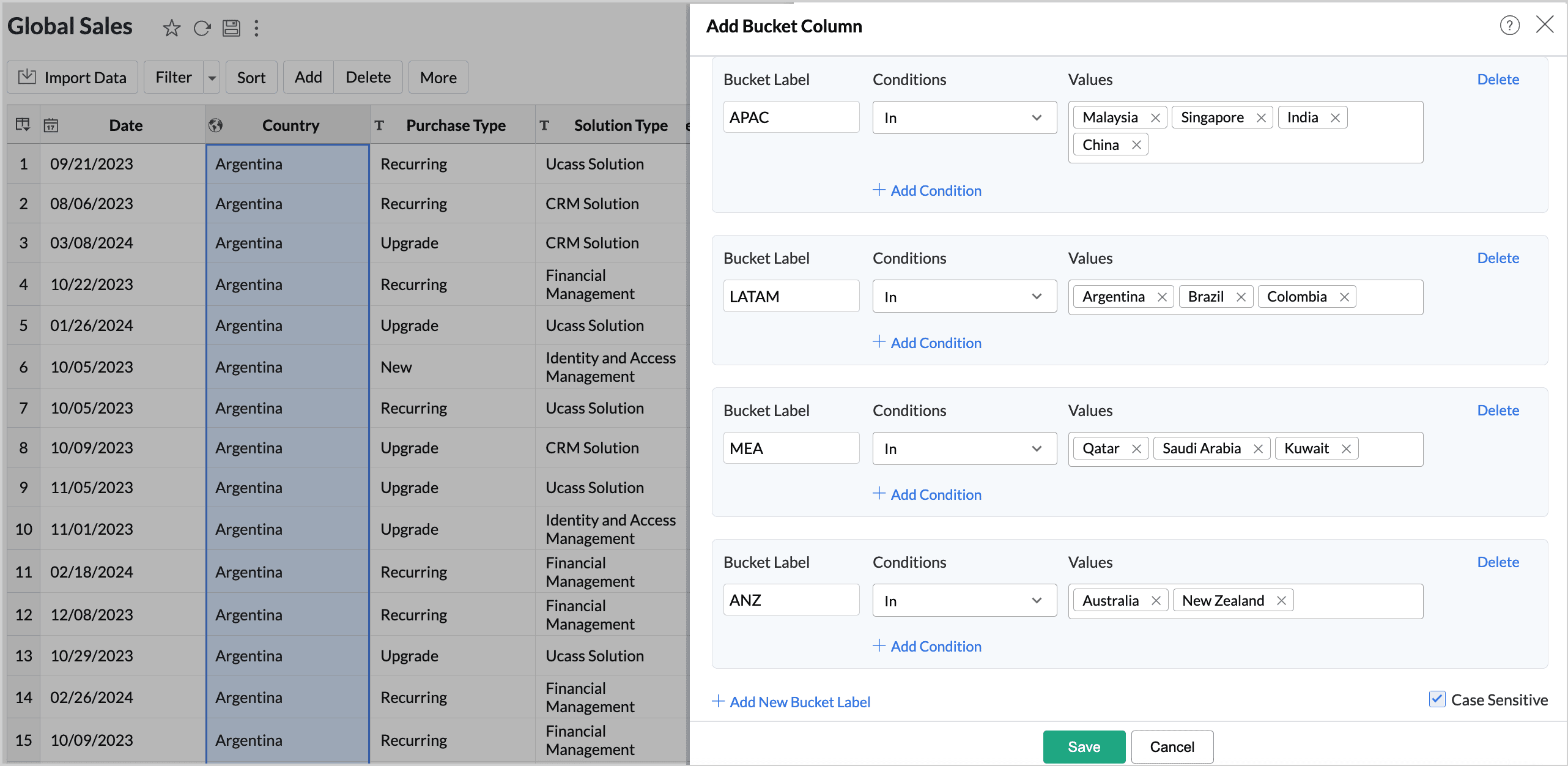Delete the ANZ bucket
The width and height of the screenshot is (1568, 766).
[x=1498, y=562]
